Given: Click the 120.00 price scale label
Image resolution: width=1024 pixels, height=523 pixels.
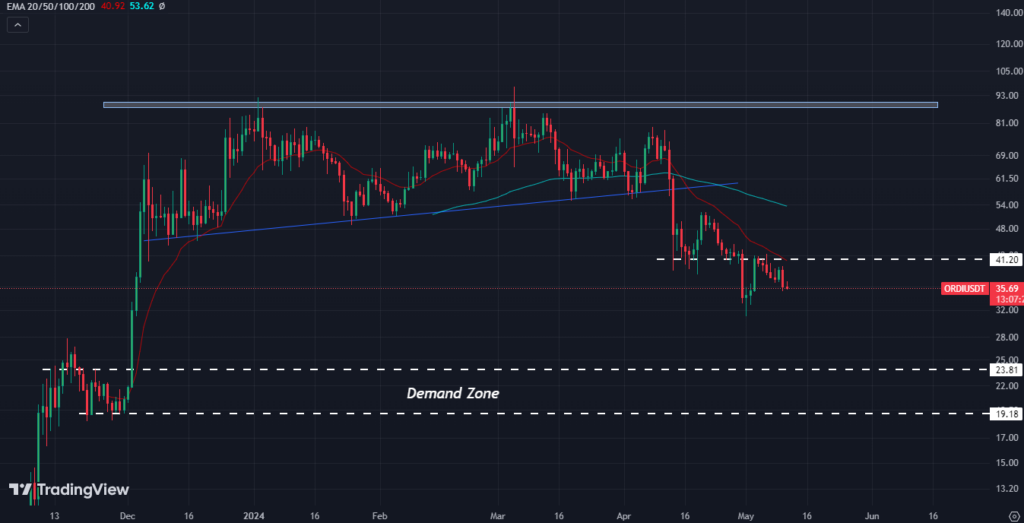Looking at the screenshot, I should point(1008,44).
